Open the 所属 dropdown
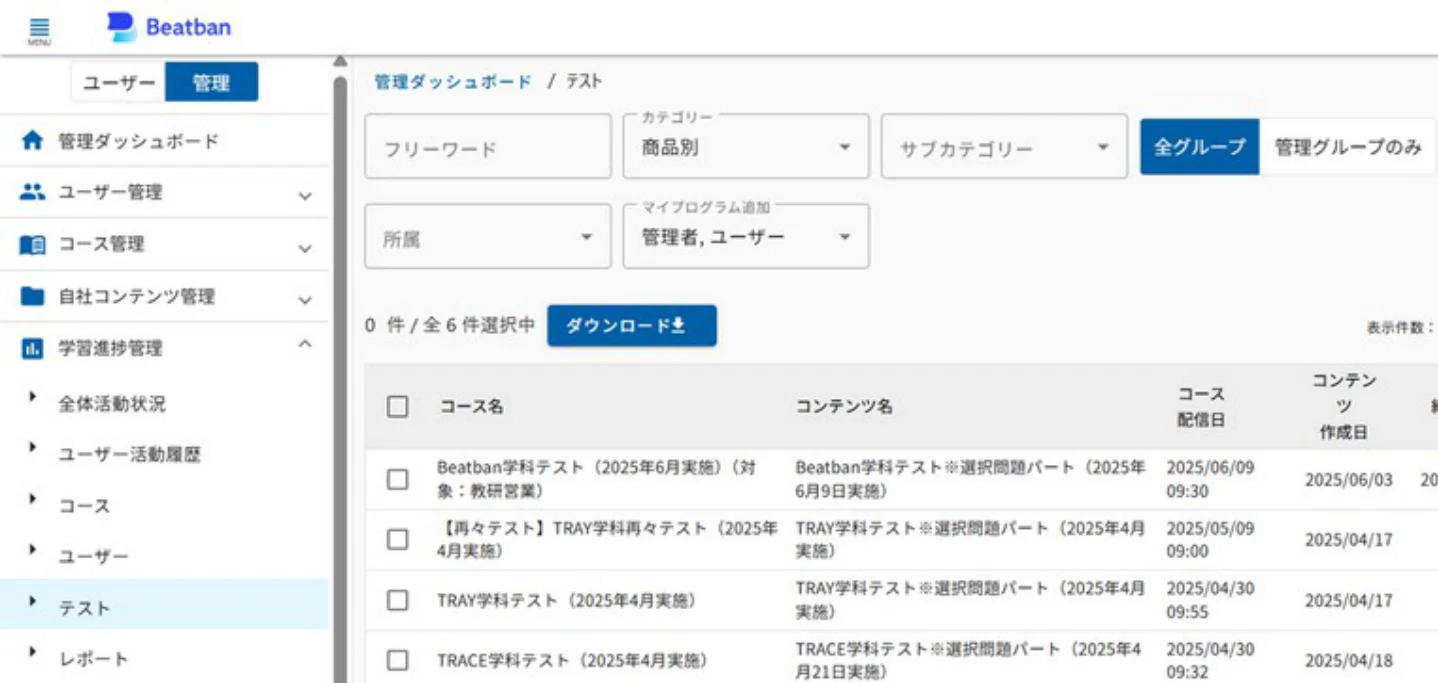The height and width of the screenshot is (683, 1438). (x=487, y=236)
